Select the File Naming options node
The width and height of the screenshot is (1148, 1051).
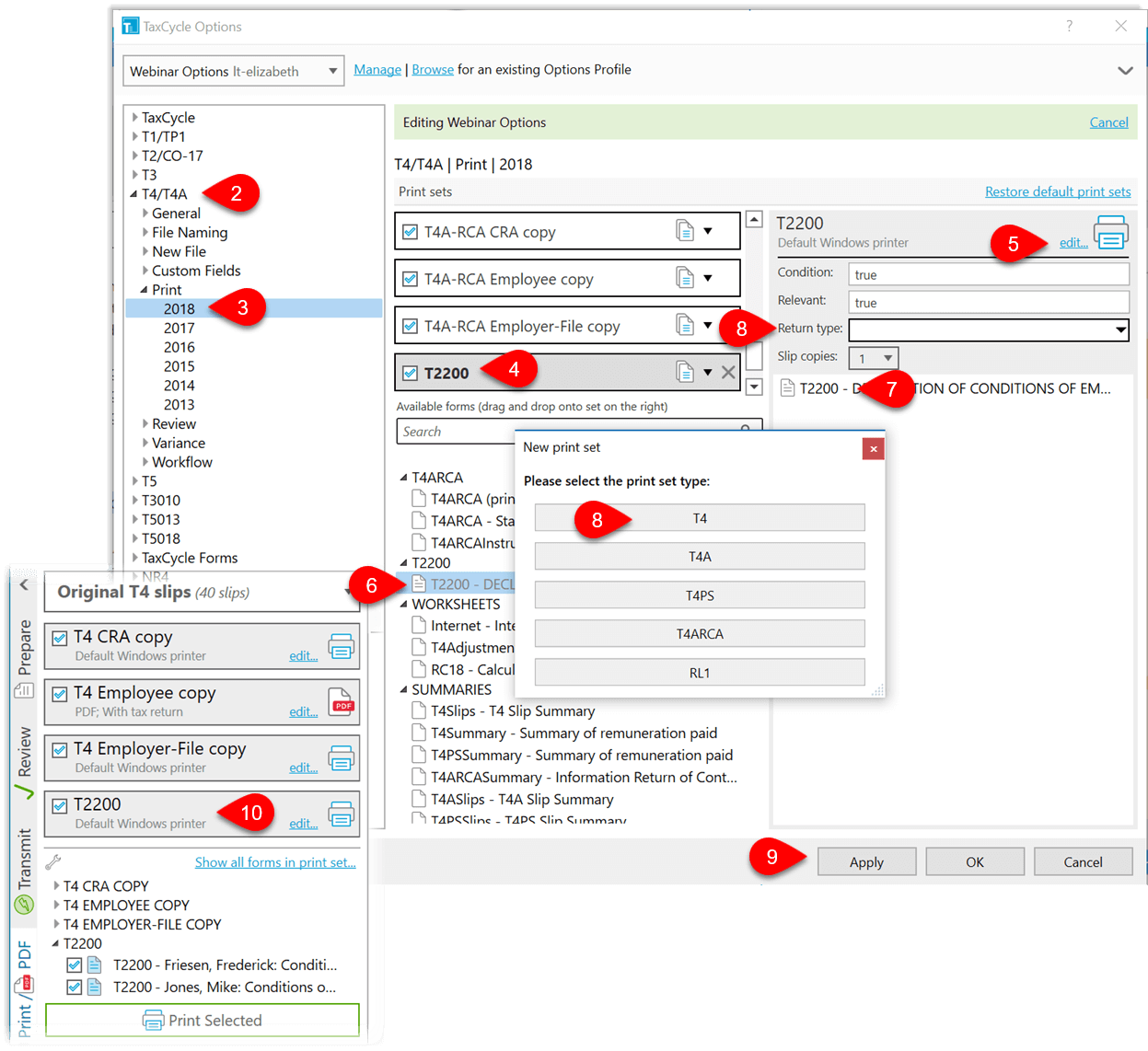coord(190,233)
